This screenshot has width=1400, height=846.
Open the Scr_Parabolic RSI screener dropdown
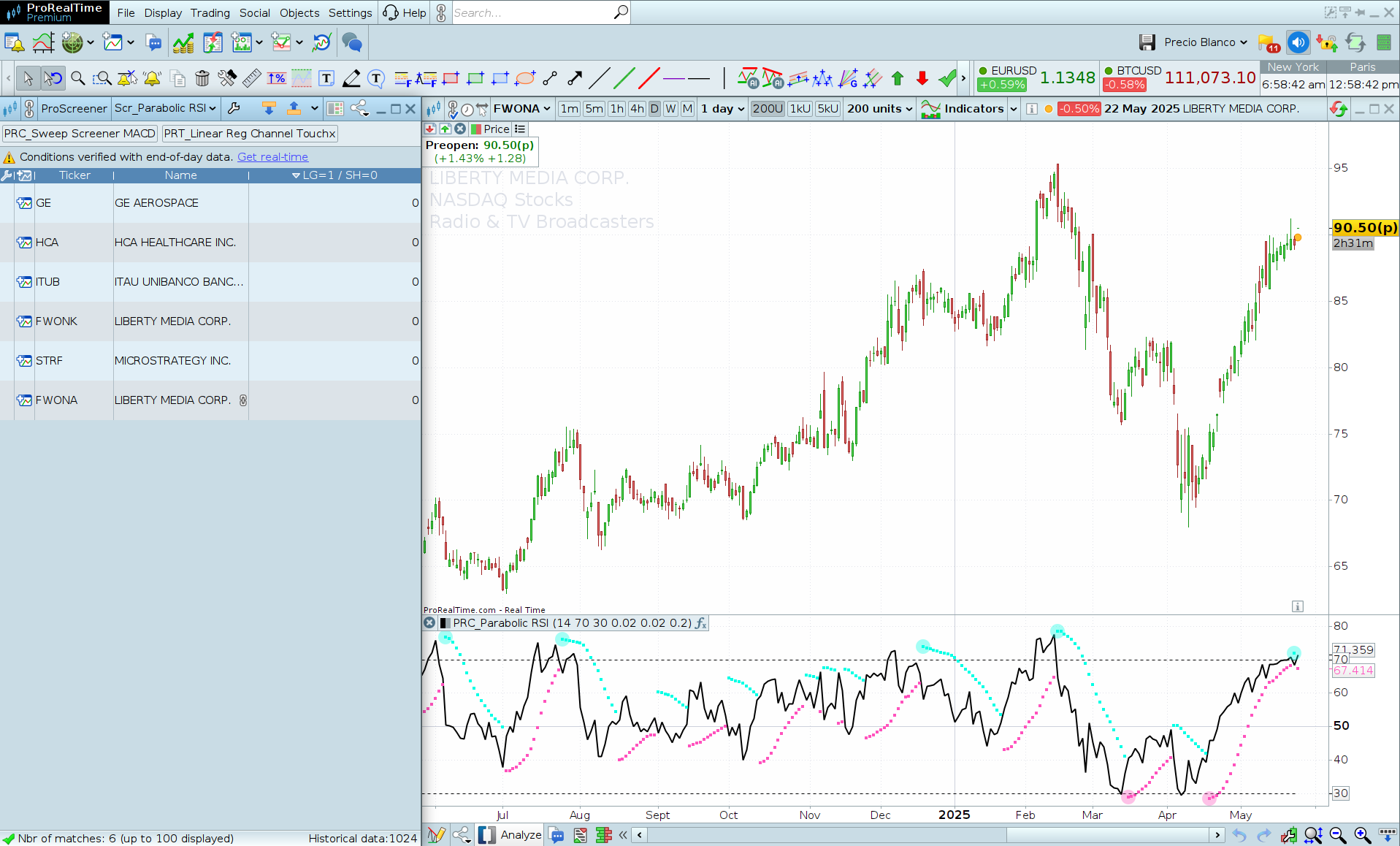[165, 108]
